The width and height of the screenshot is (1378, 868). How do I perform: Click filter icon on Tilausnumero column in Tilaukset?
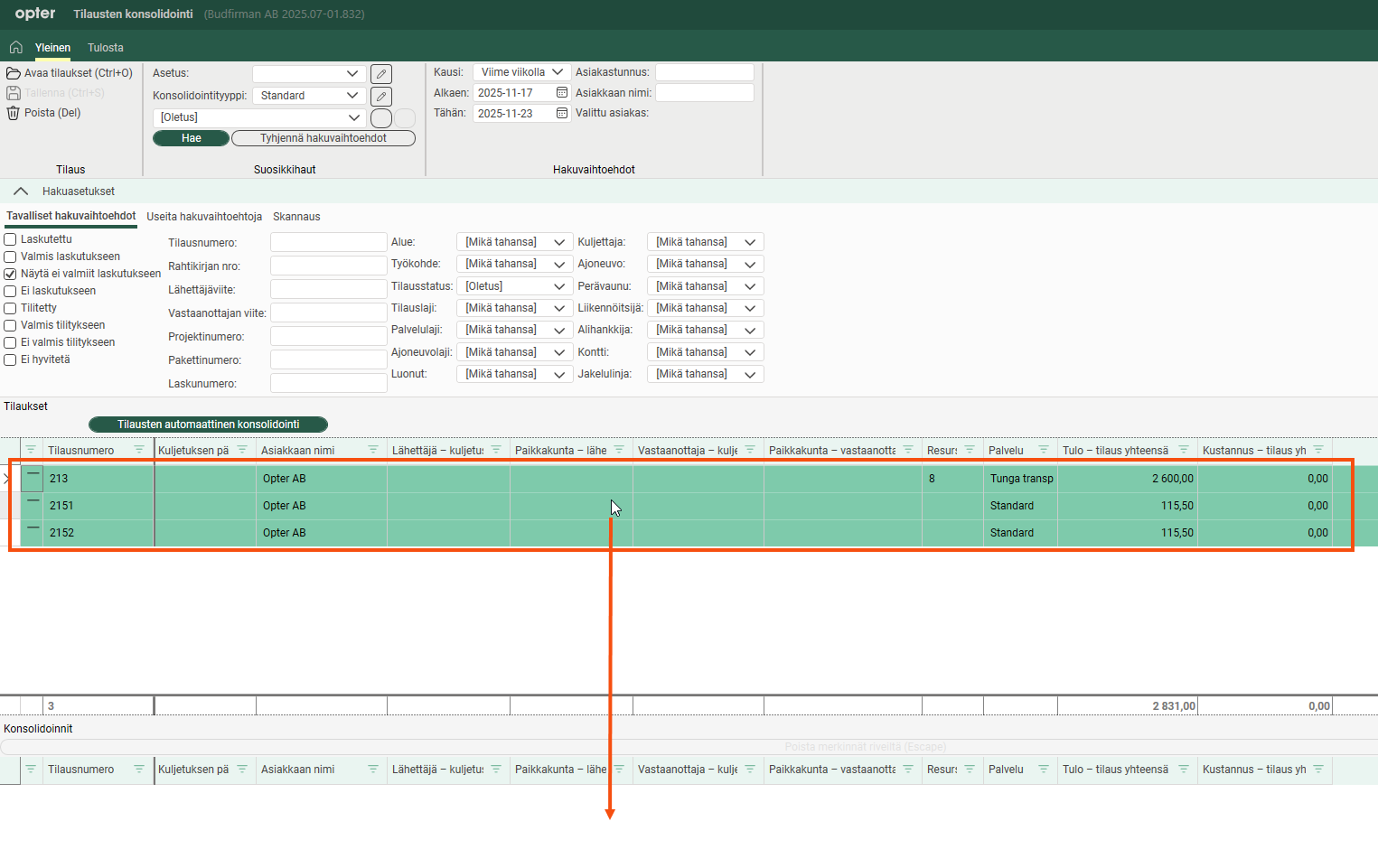pyautogui.click(x=139, y=450)
